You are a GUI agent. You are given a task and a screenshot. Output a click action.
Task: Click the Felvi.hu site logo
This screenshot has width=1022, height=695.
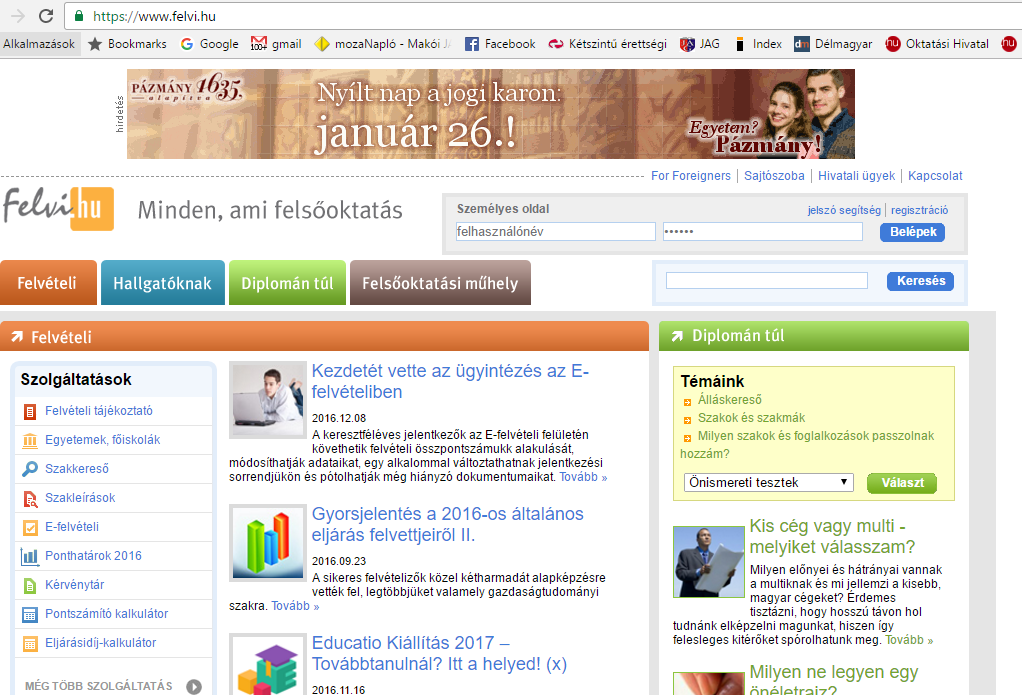[x=59, y=209]
